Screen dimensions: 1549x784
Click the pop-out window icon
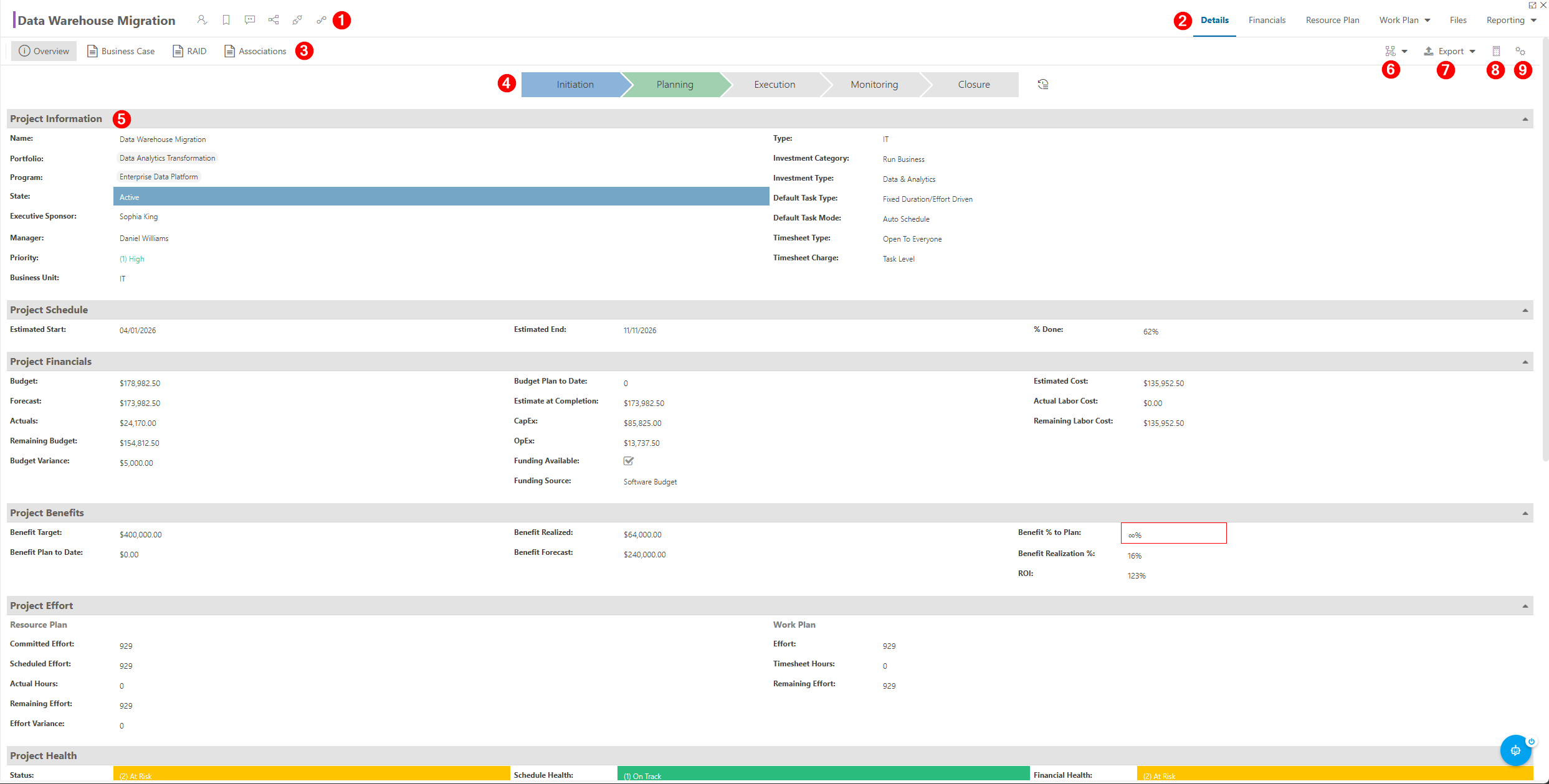pos(1532,5)
